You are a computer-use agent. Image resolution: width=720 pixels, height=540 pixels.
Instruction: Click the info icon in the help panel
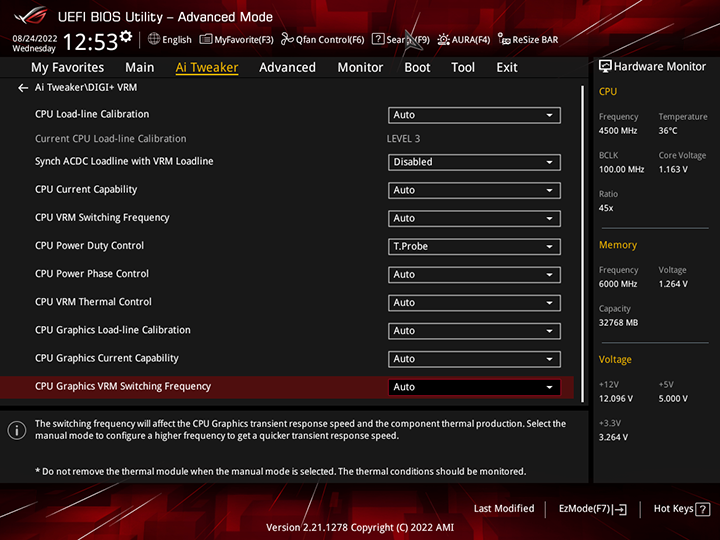(x=17, y=430)
